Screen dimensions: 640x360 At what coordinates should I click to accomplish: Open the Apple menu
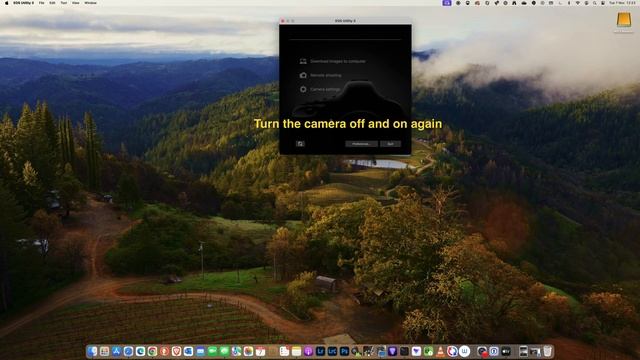tap(6, 3)
